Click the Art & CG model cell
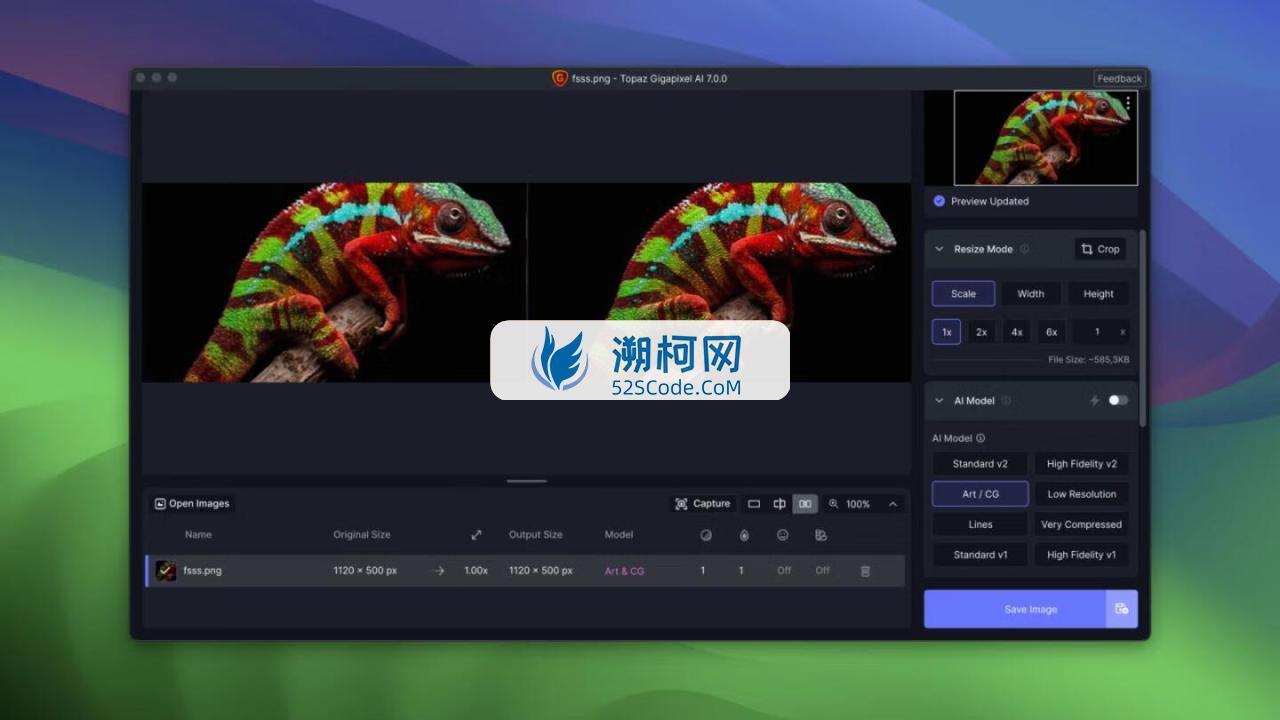 pyautogui.click(x=624, y=571)
